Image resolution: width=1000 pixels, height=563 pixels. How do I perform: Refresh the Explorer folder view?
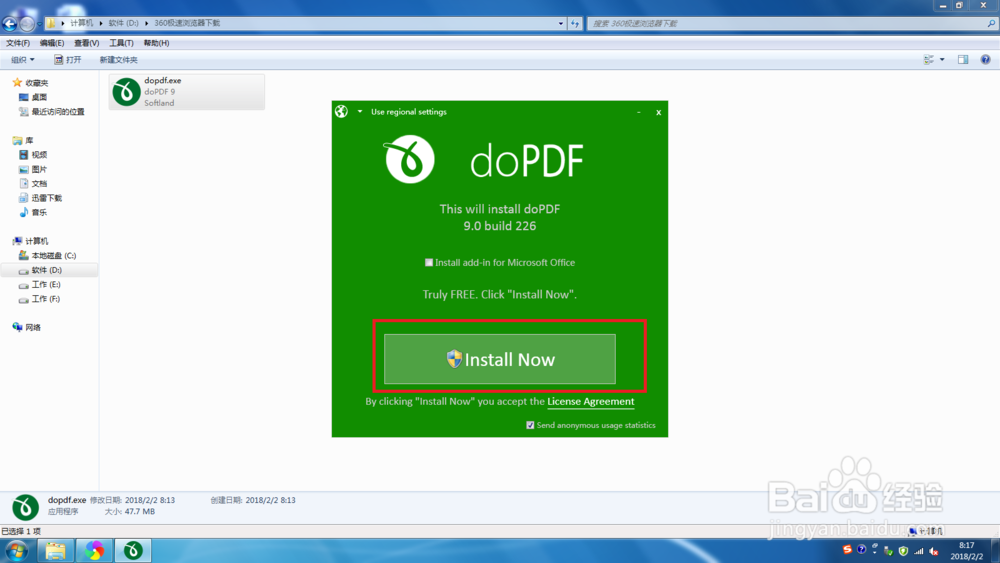coord(575,24)
